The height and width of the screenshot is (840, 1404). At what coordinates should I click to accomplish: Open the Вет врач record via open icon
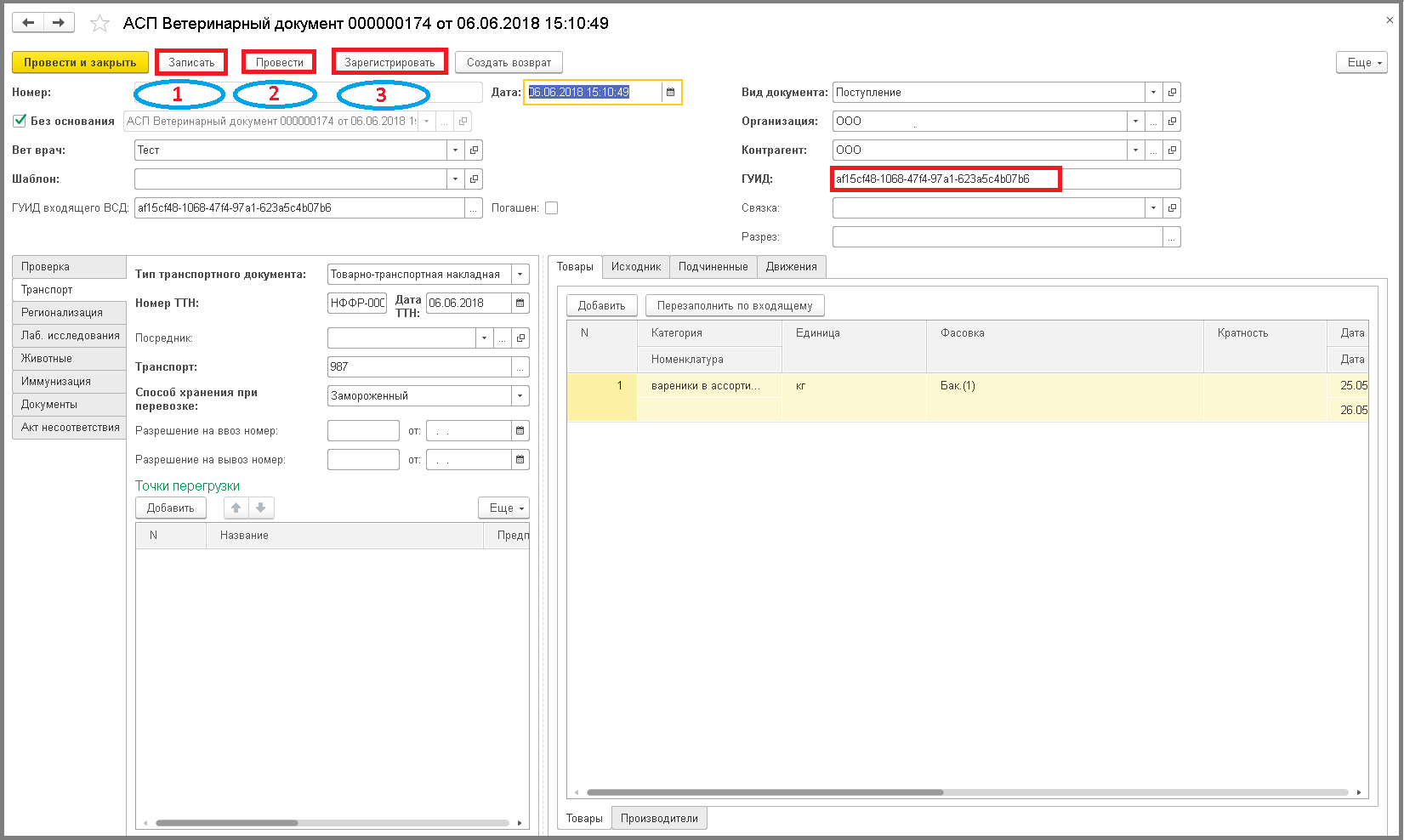[x=475, y=150]
